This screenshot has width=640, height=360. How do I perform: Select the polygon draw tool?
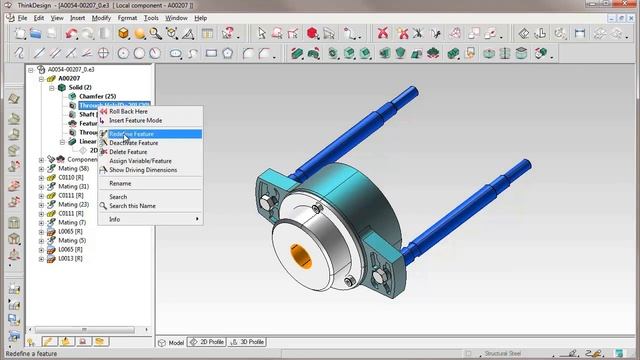(228, 53)
